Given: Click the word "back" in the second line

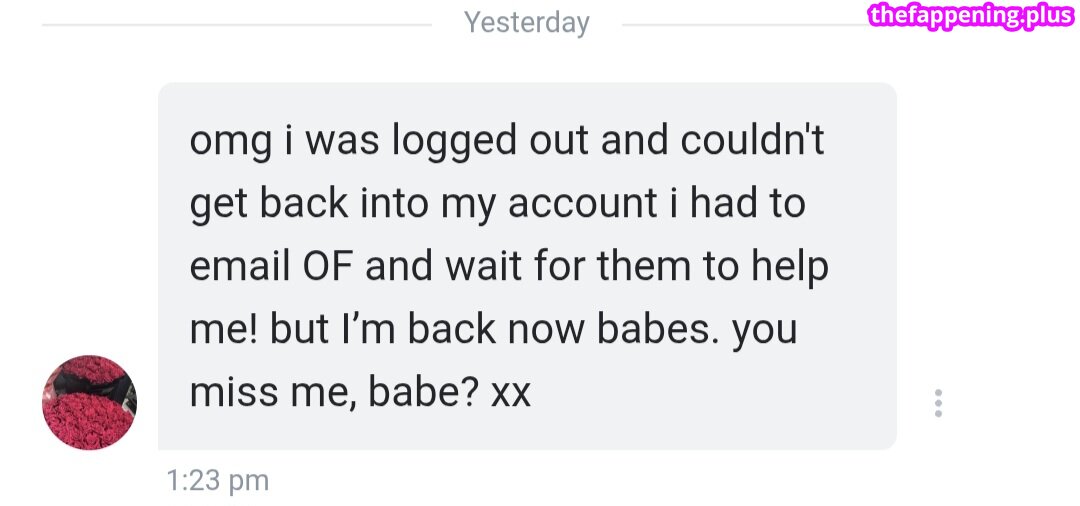Looking at the screenshot, I should pos(306,204).
